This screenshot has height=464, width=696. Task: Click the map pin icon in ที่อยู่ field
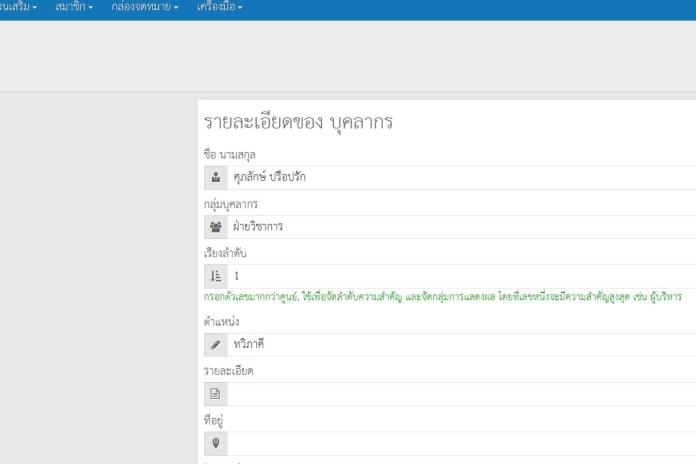[x=215, y=443]
